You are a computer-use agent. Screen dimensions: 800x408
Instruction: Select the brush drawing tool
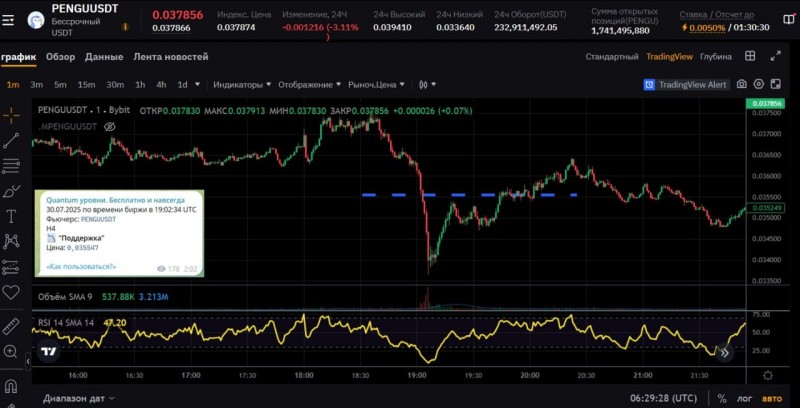(11, 191)
